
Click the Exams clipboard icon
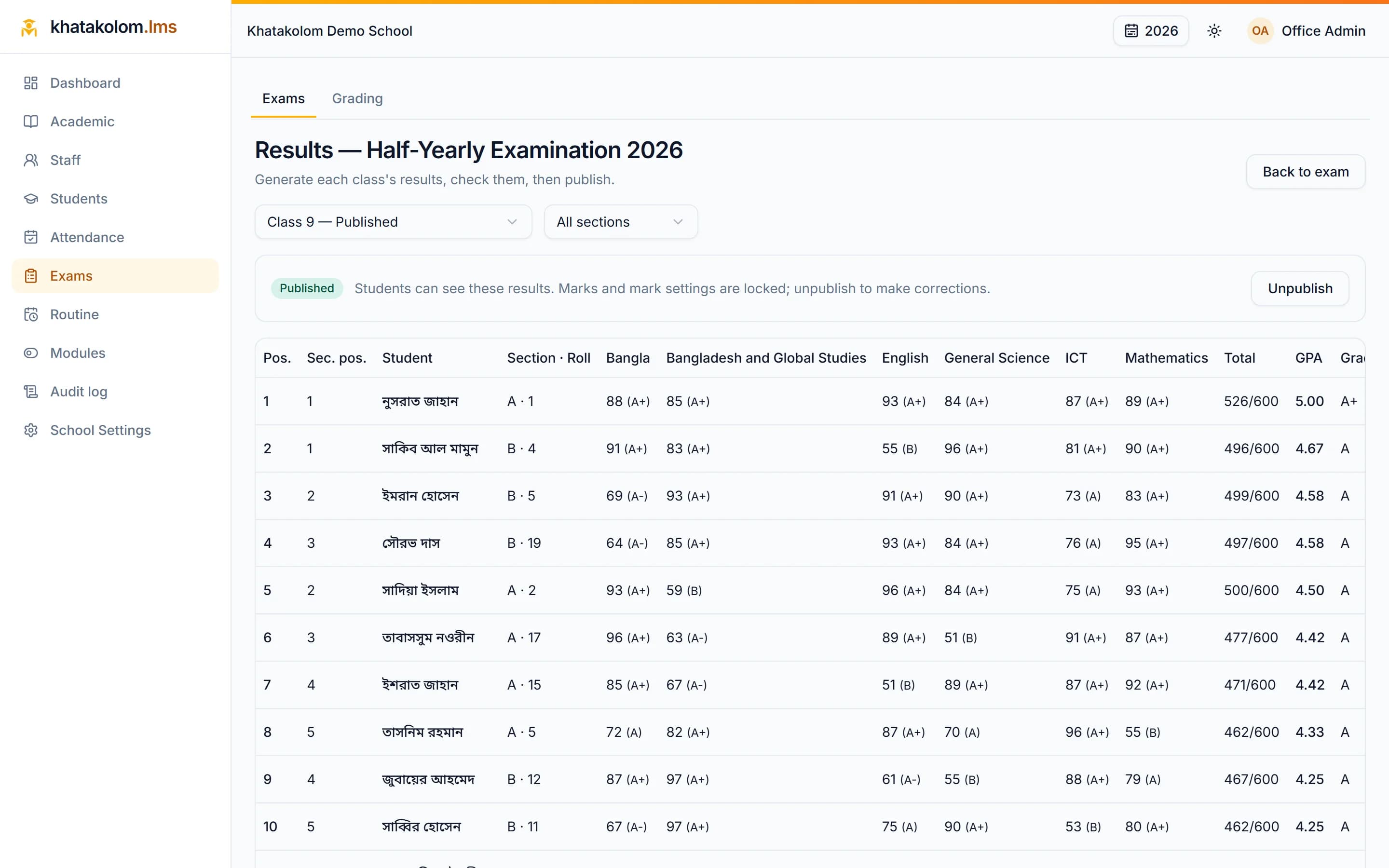point(31,275)
